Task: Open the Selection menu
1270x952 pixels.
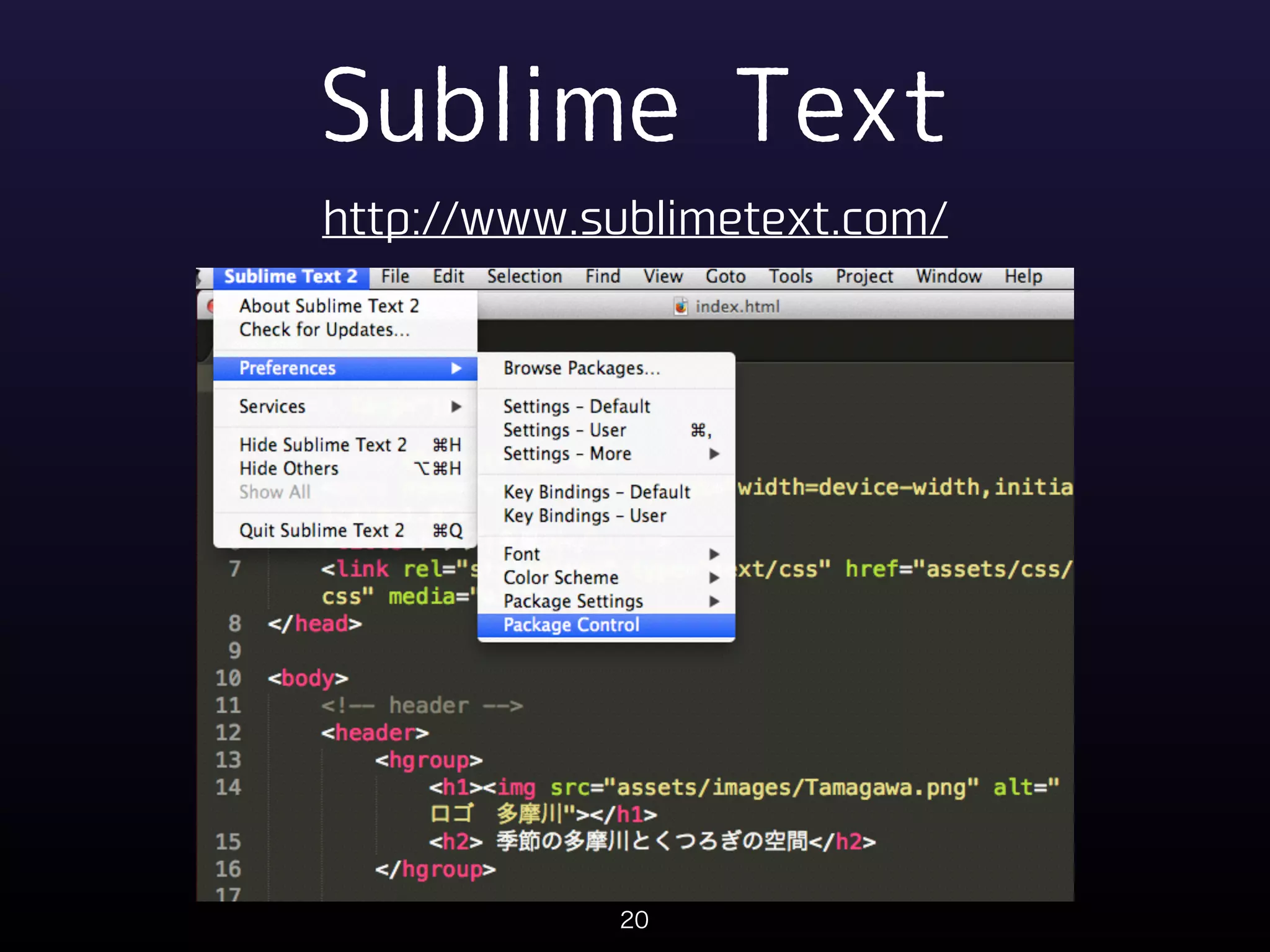Action: tap(525, 276)
